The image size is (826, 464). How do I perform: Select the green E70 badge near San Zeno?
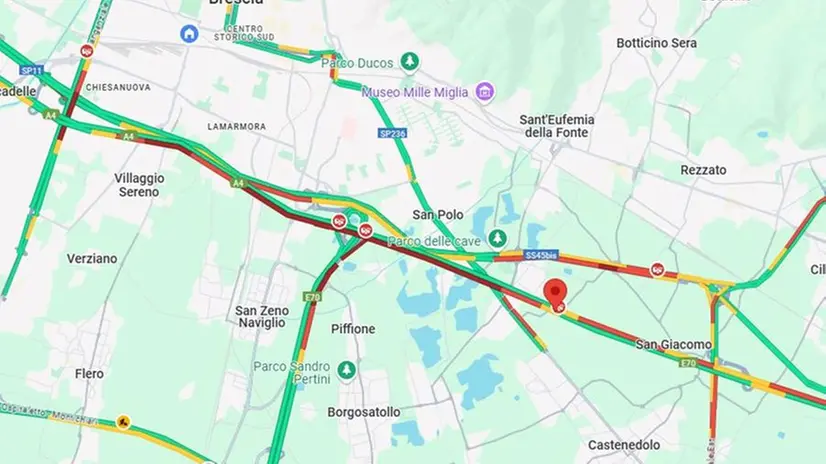click(312, 298)
